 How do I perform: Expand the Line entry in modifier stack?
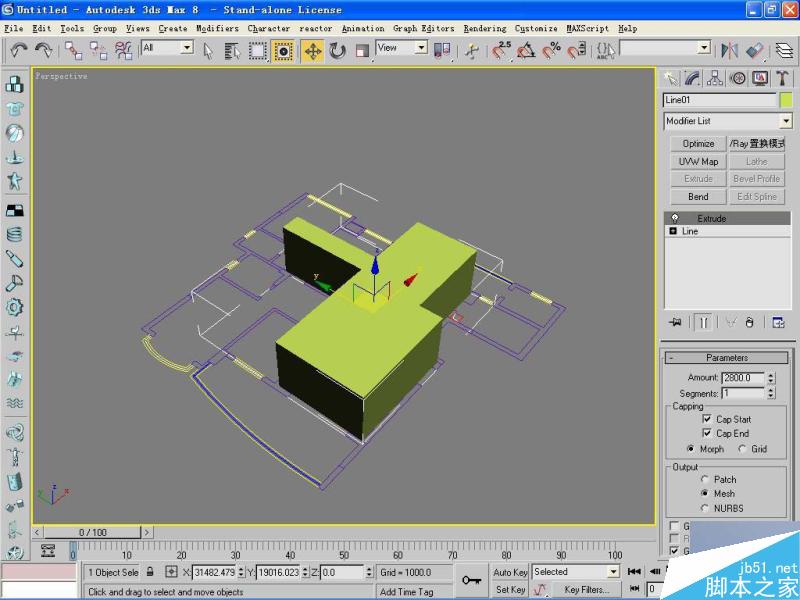coord(673,231)
